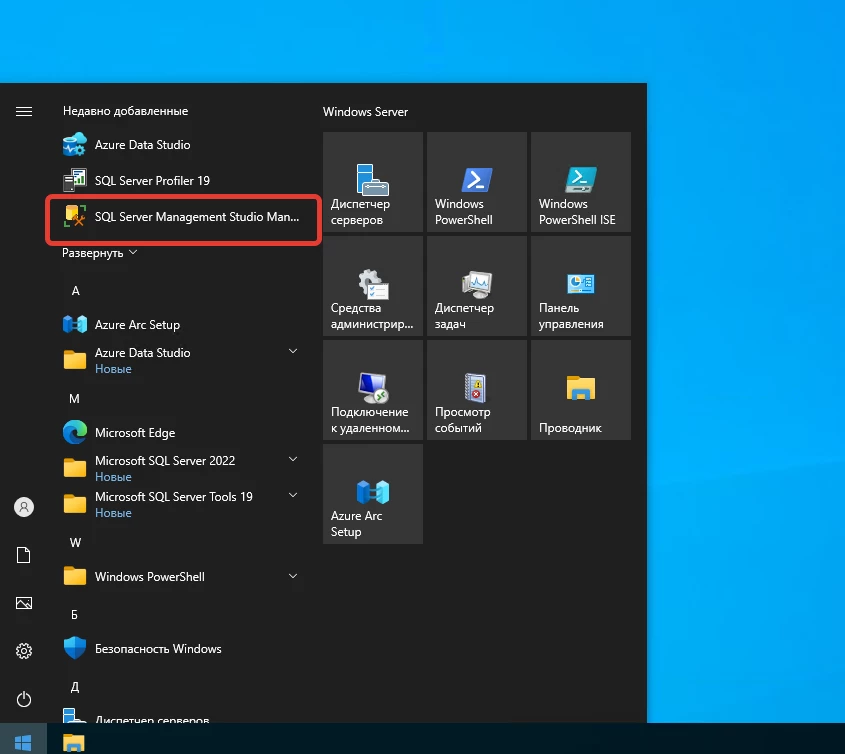Expand the Развернуть recently added list
The width and height of the screenshot is (845, 754).
pos(99,253)
